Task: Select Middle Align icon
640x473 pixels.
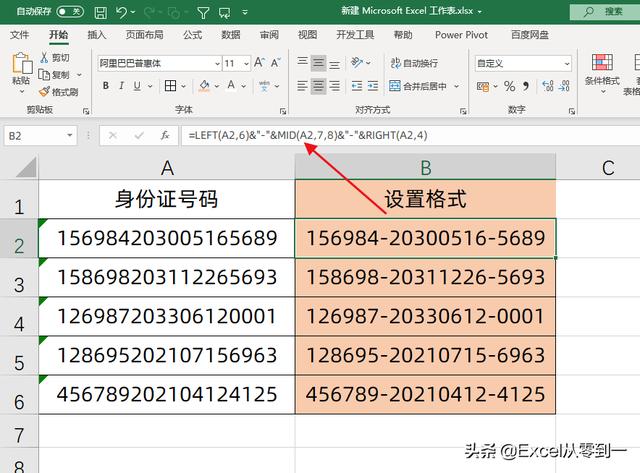Action: click(318, 63)
